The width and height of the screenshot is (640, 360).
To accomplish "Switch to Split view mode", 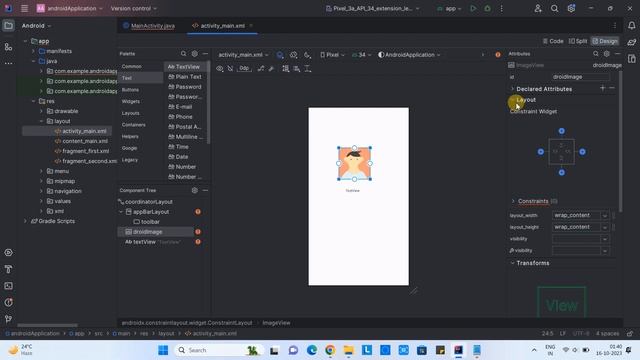I will click(x=578, y=41).
